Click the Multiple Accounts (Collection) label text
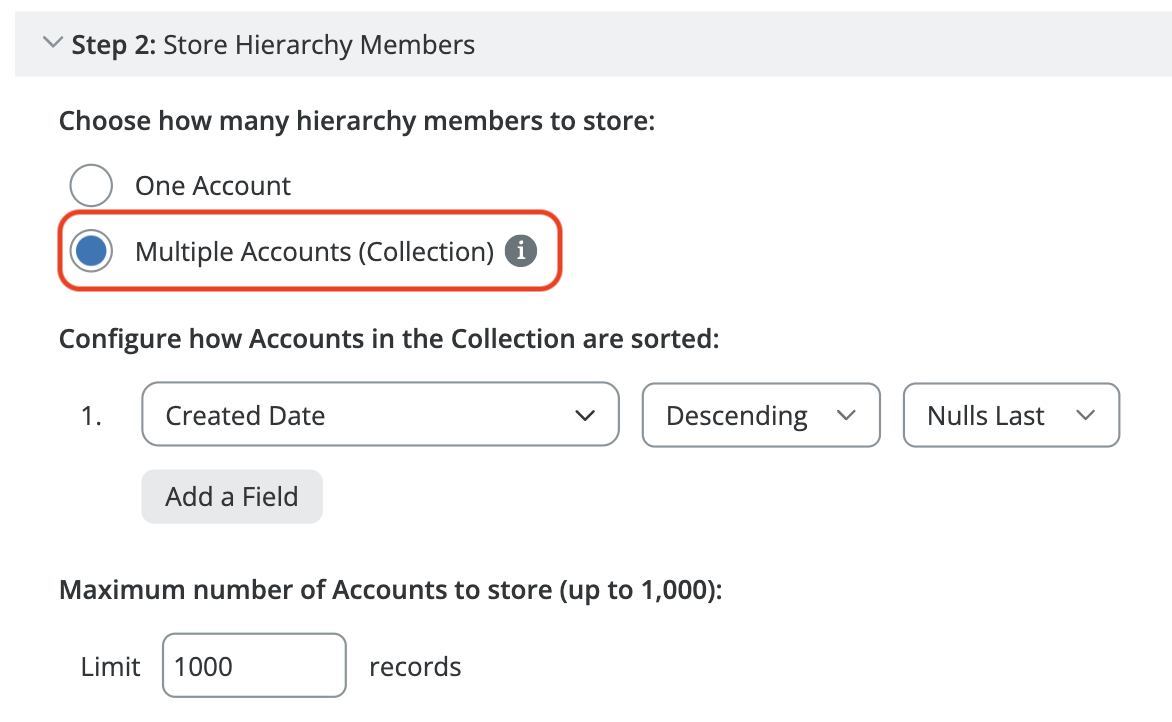Screen dimensions: 1172x722 314,252
